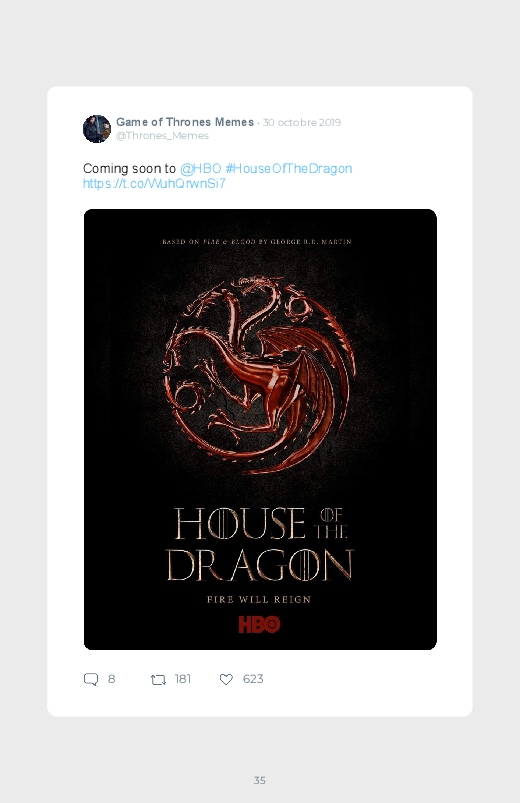
Task: Retweet using the retweet arrows icon
Action: [x=158, y=680]
